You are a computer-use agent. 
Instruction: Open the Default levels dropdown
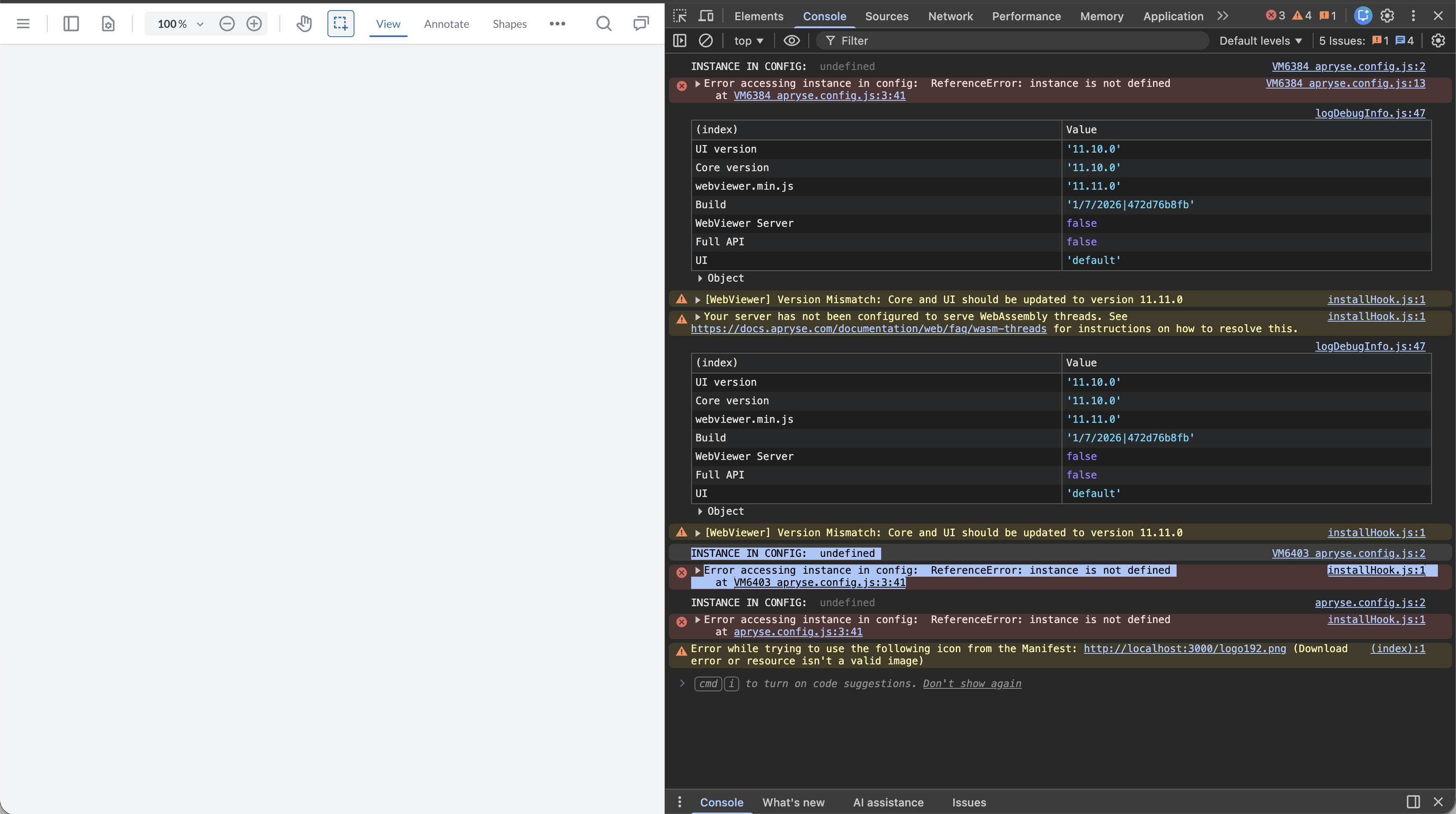[1260, 41]
